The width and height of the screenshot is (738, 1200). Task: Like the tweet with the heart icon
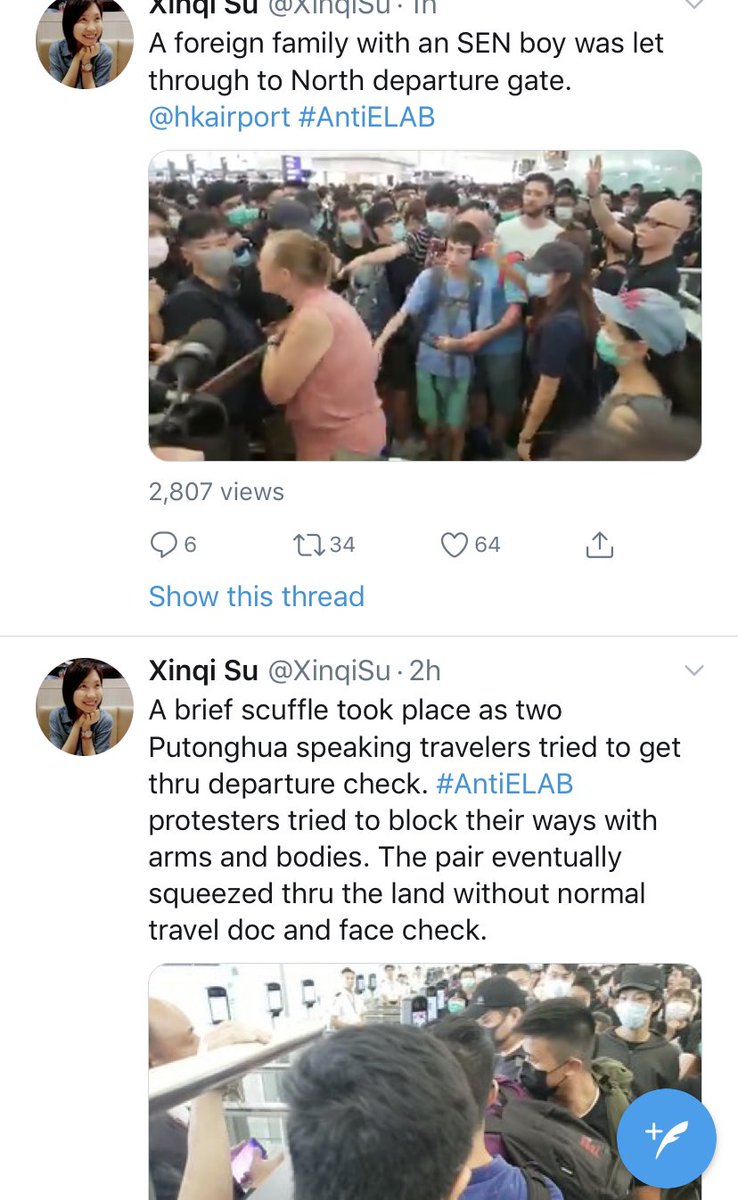click(455, 544)
